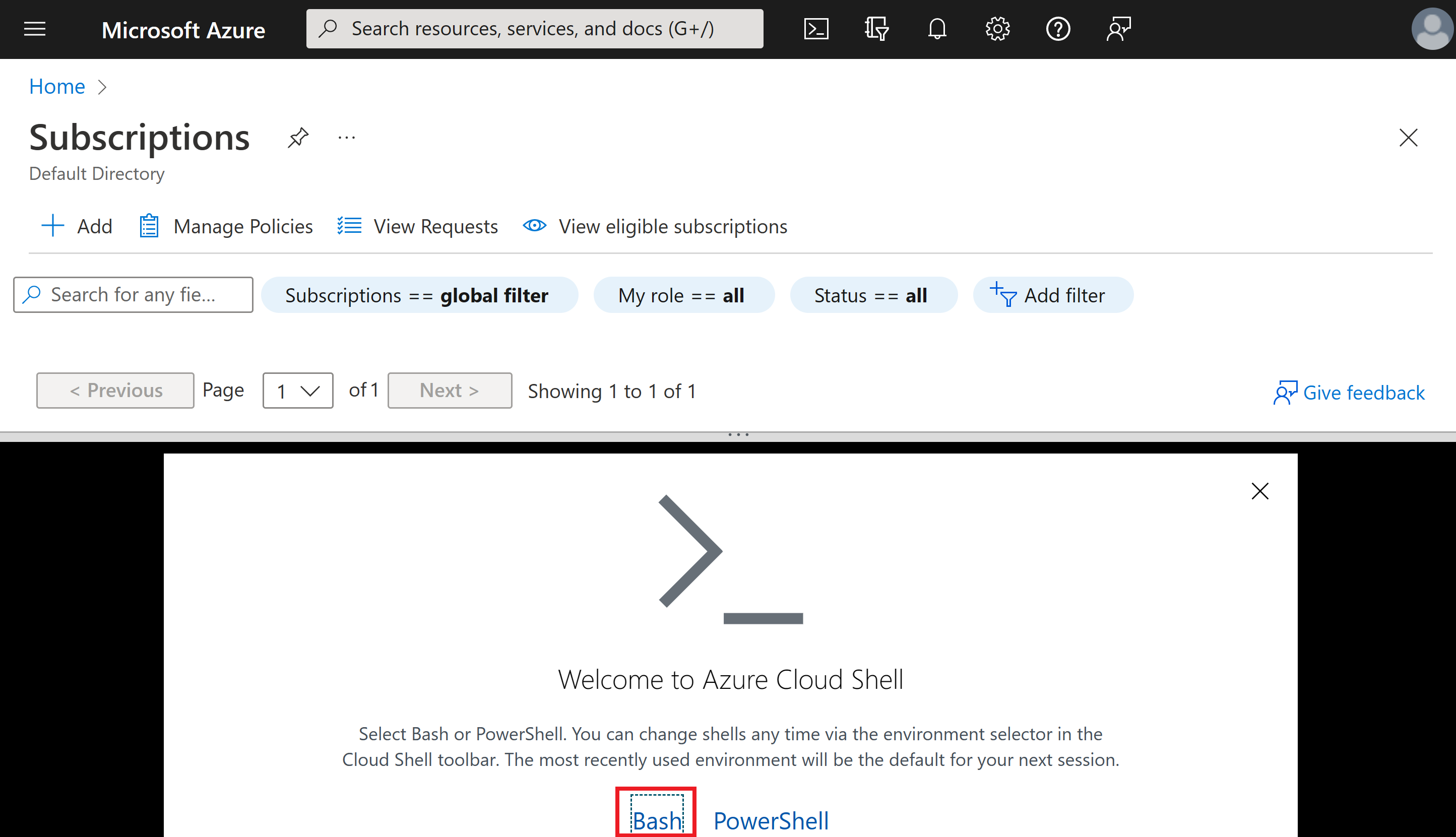Click Add to create a subscription
This screenshot has height=837, width=1456.
77,226
